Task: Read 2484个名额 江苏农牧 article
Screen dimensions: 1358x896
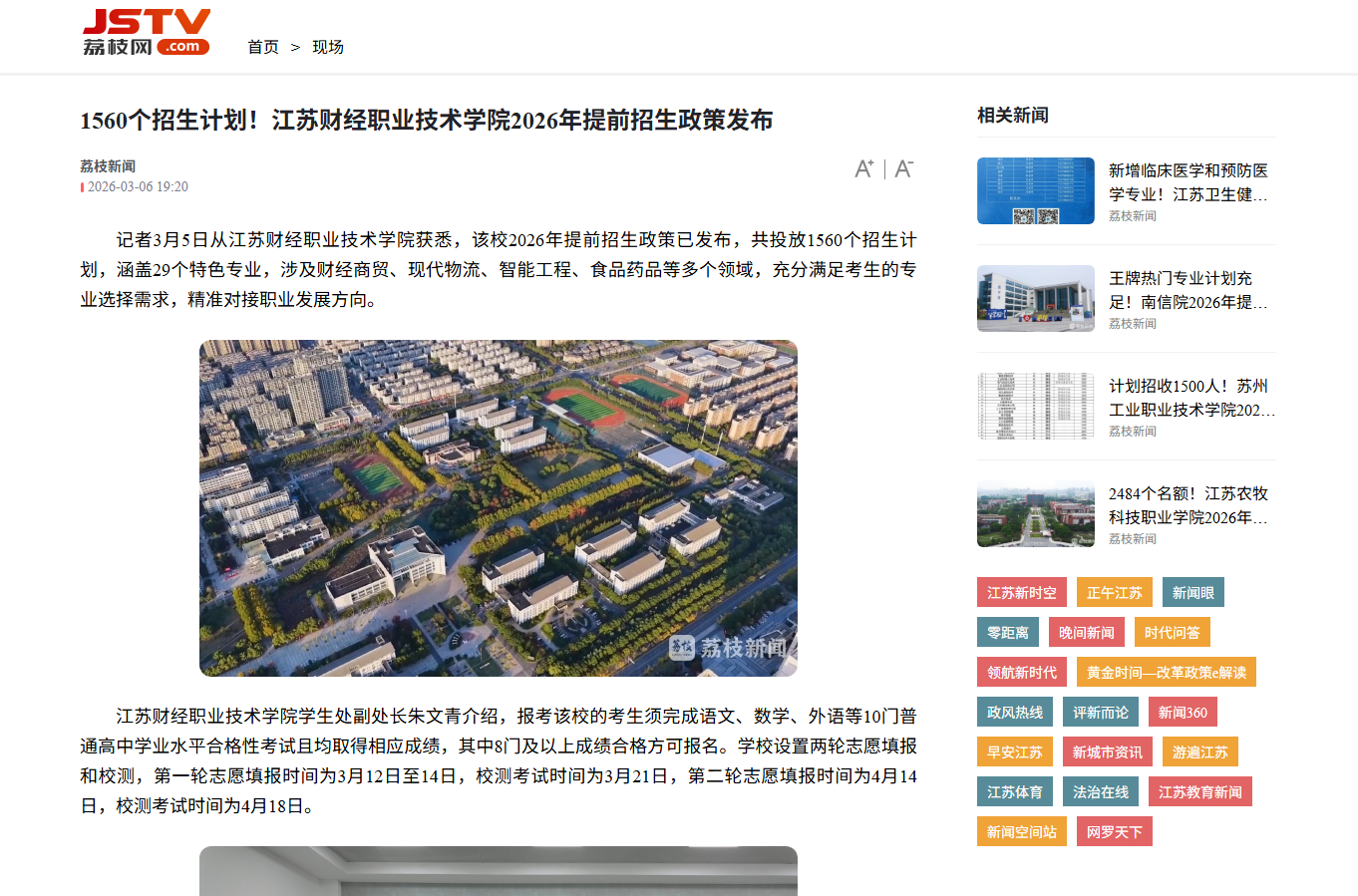Action: click(x=1188, y=505)
